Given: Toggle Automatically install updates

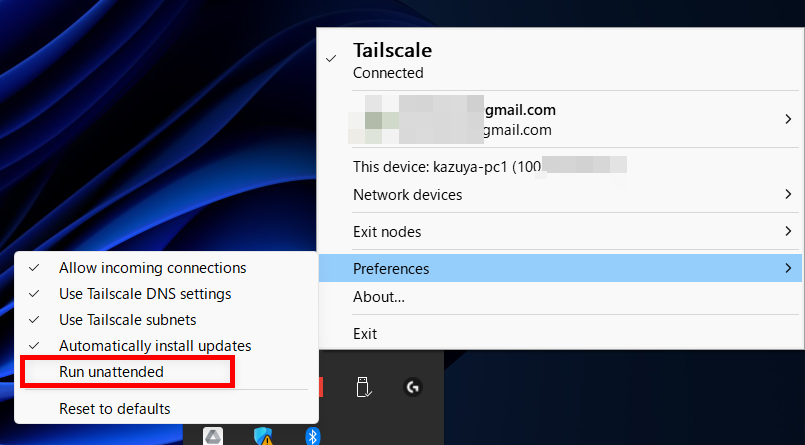Looking at the screenshot, I should pyautogui.click(x=166, y=346).
